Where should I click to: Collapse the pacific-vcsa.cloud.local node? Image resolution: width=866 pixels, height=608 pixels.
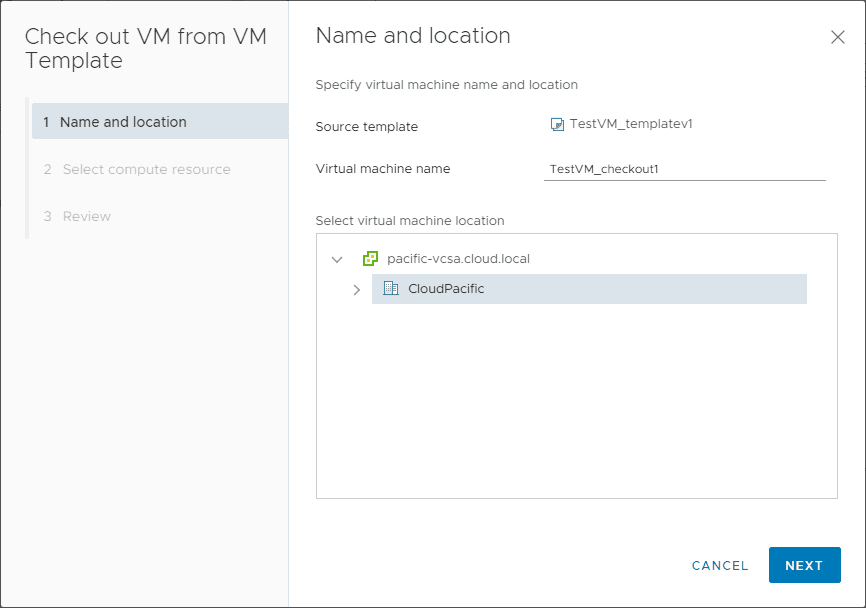point(337,259)
